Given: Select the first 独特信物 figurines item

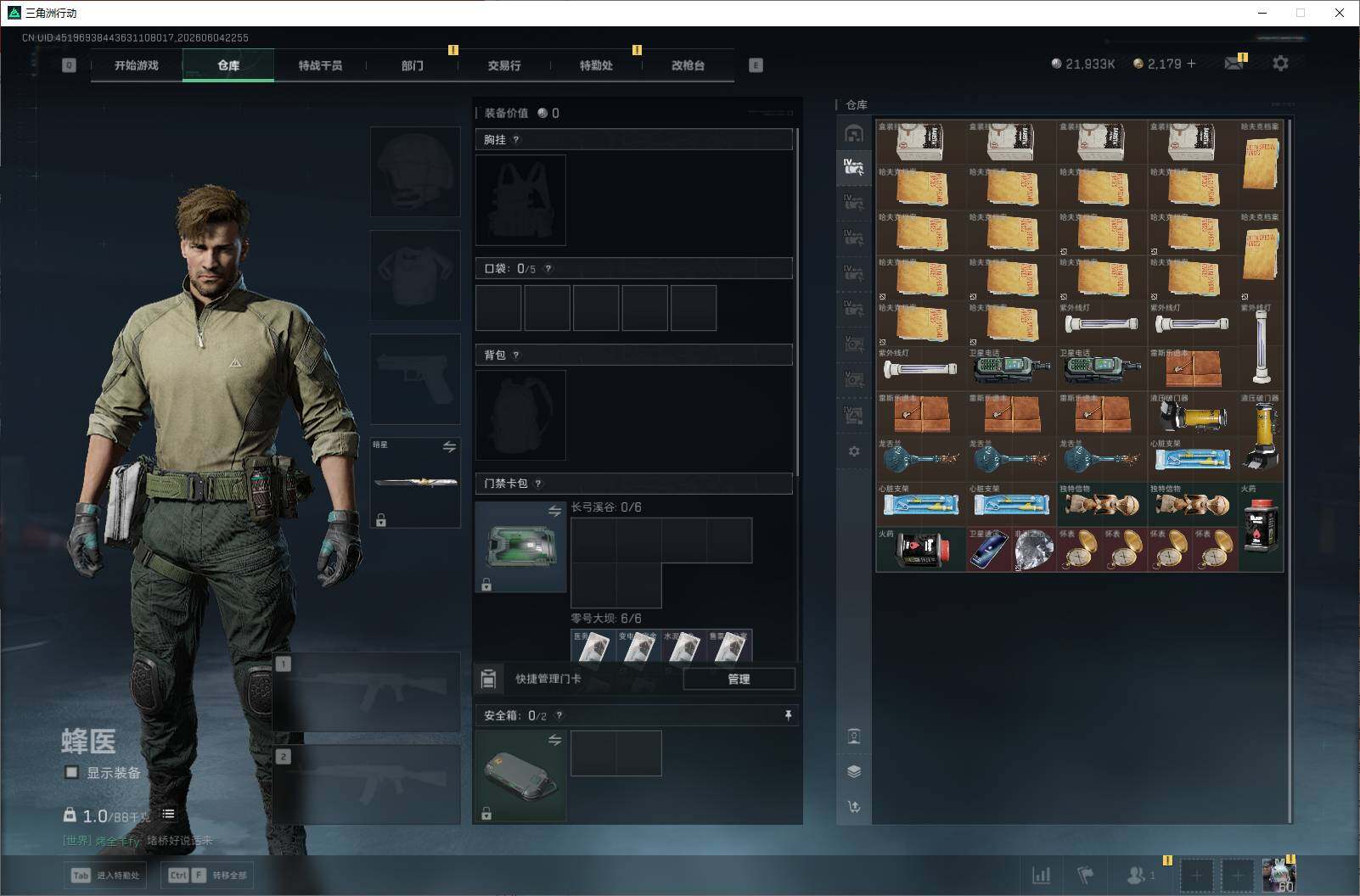Looking at the screenshot, I should [x=1102, y=504].
